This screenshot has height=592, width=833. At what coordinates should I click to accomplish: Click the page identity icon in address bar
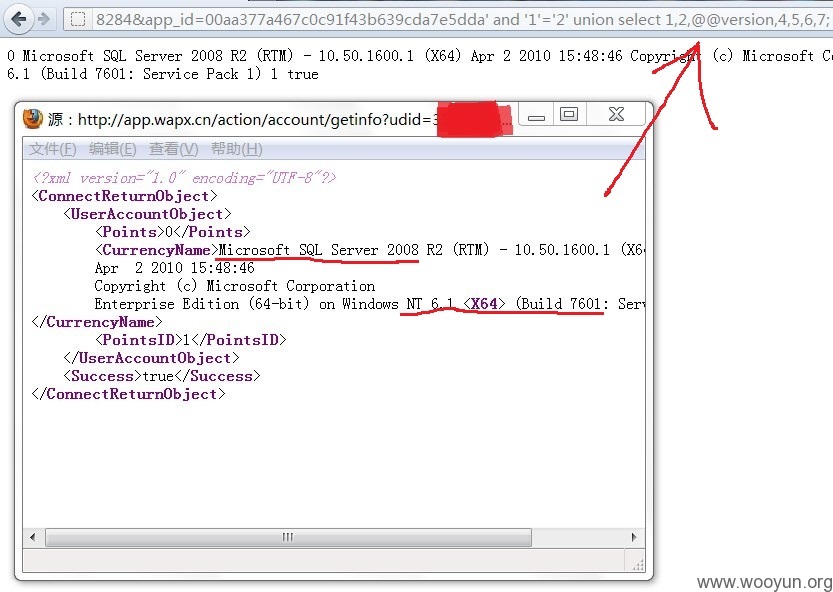78,20
